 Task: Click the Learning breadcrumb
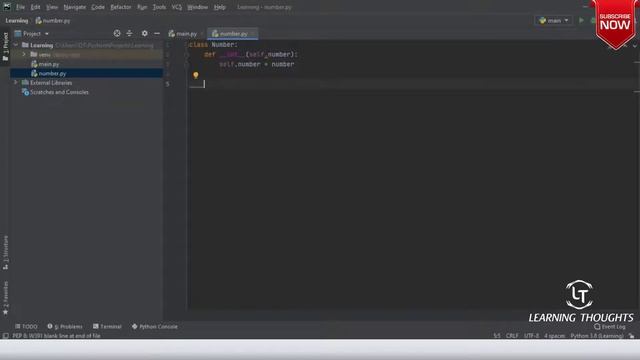click(17, 20)
